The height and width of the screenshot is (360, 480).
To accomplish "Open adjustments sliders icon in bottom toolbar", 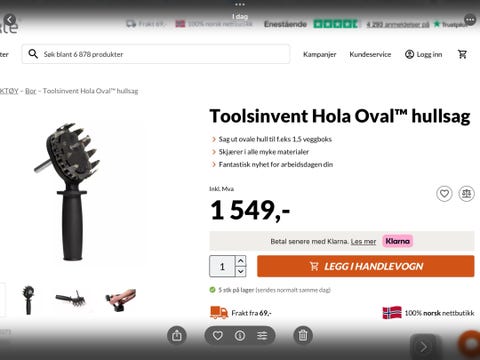I will pyautogui.click(x=262, y=336).
